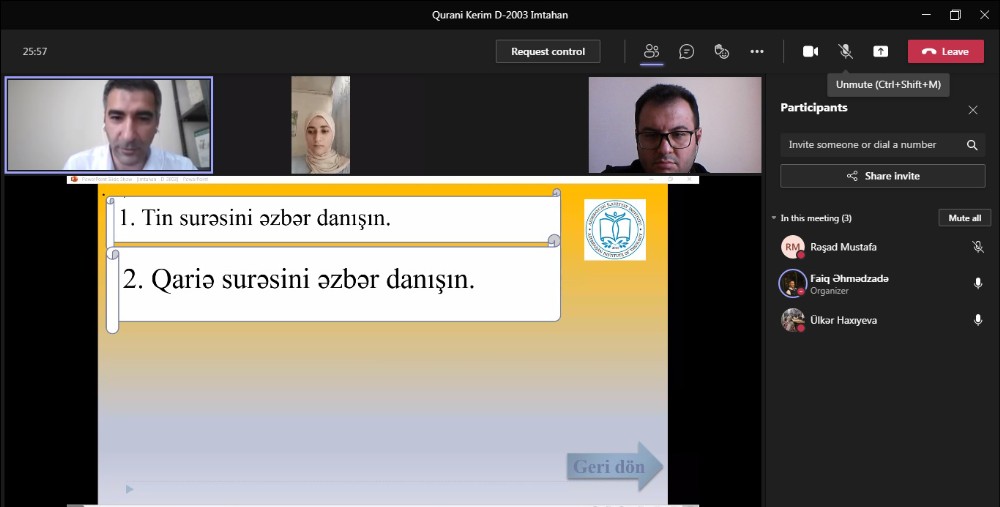
Task: Click the search magnifier in invite field
Action: click(972, 145)
